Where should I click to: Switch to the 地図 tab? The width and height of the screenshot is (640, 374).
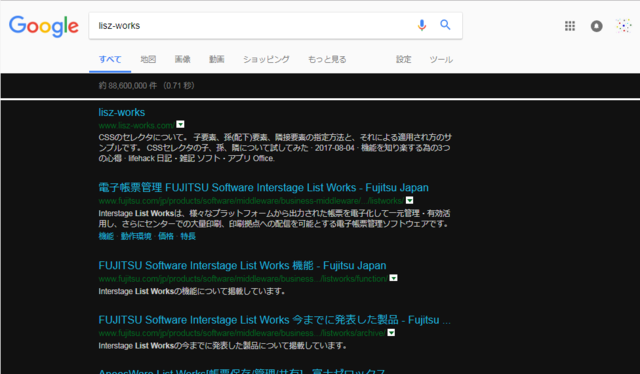click(148, 60)
